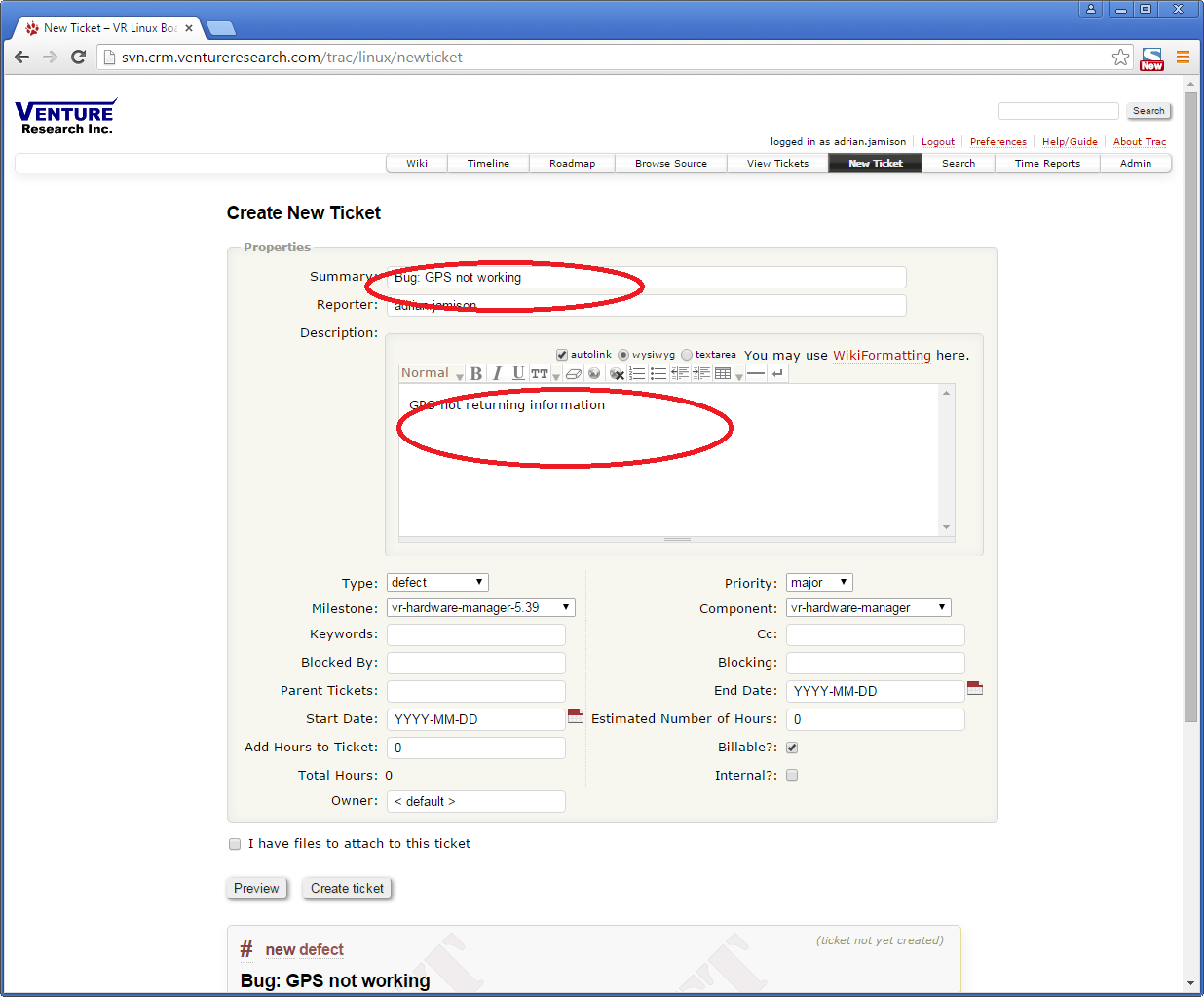Bookmark this page with the star icon
This screenshot has width=1204, height=997.
point(1120,58)
